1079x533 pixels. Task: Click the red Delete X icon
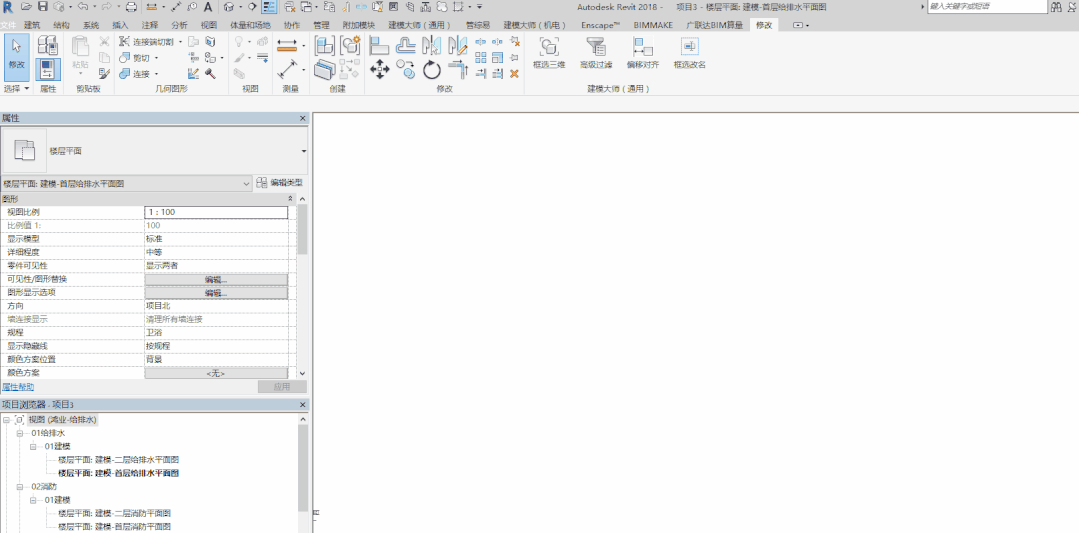click(514, 73)
